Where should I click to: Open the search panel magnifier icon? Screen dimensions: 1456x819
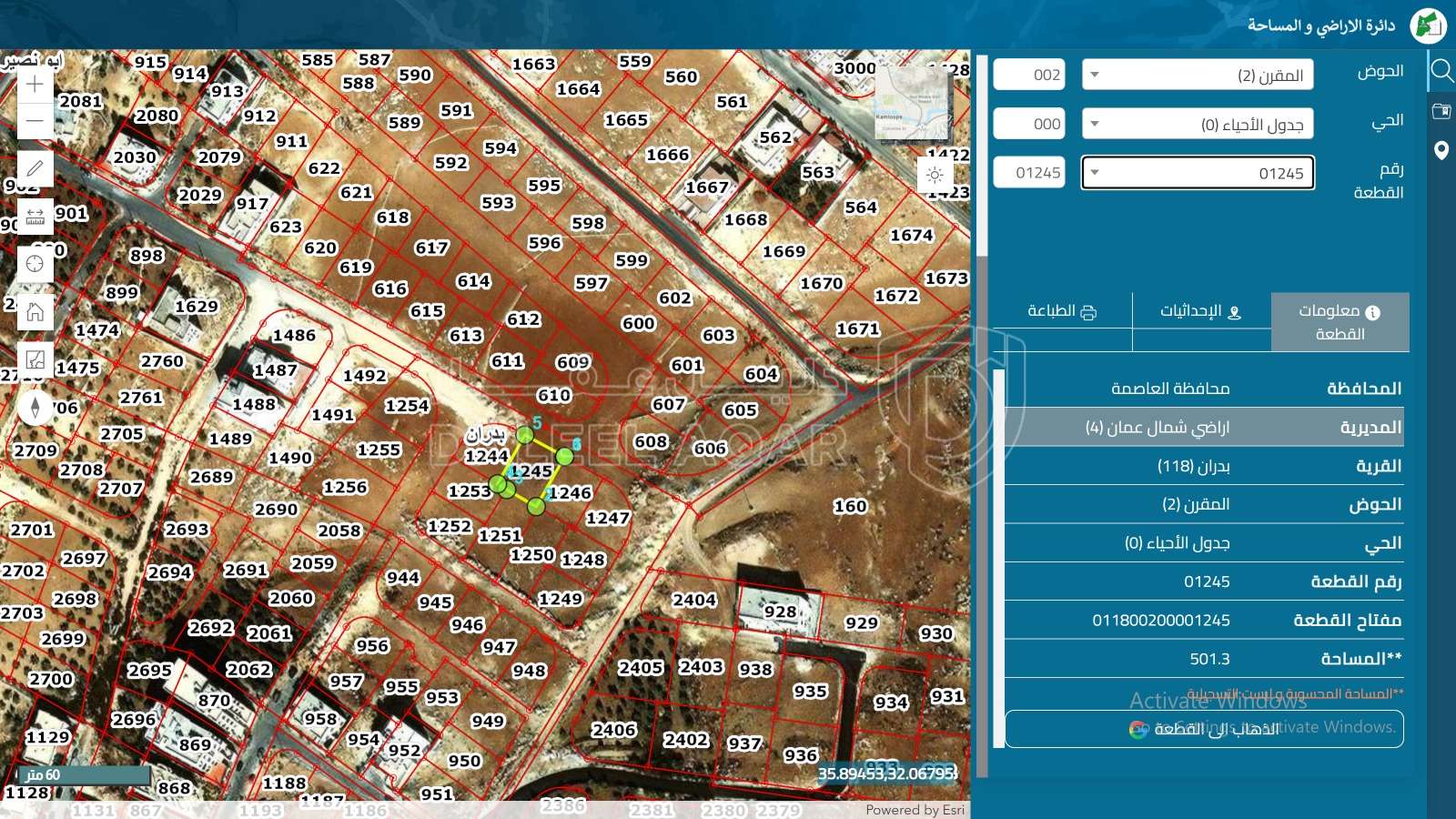(x=1441, y=71)
